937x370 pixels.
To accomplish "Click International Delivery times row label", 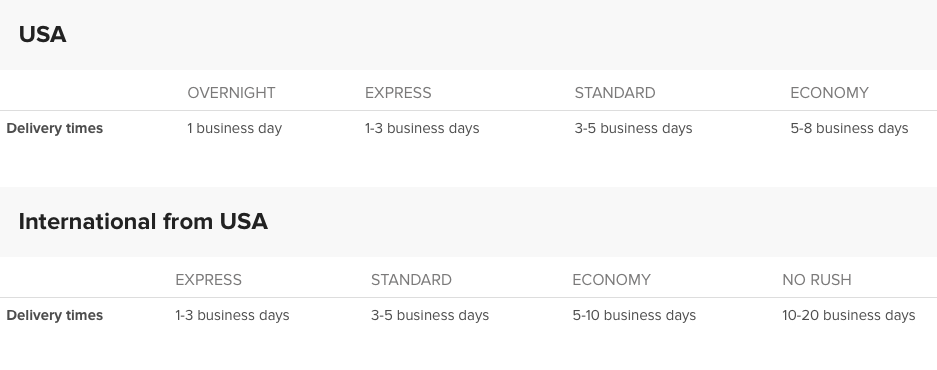I will (54, 316).
